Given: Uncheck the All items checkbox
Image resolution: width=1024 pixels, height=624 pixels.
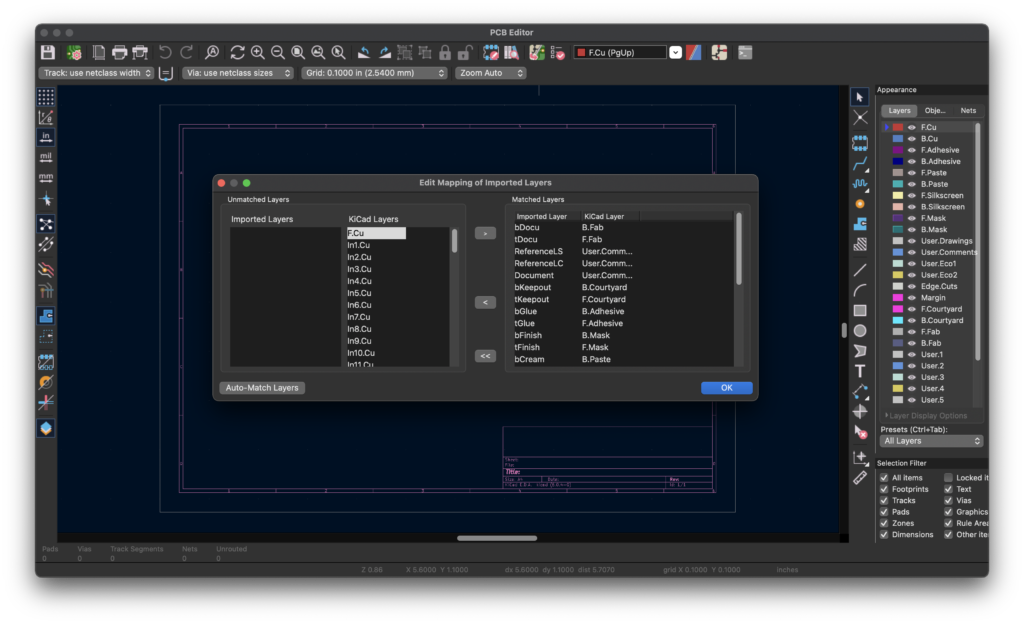Looking at the screenshot, I should point(884,478).
